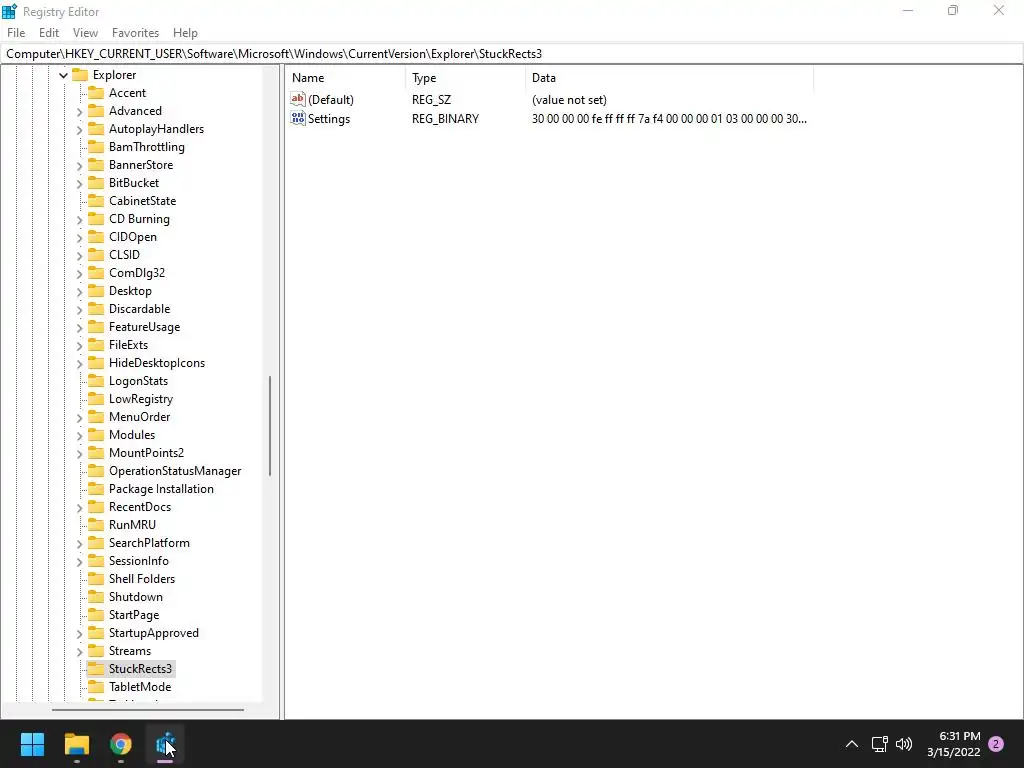Collapse the Explorer key
This screenshot has height=768, width=1024.
(63, 75)
